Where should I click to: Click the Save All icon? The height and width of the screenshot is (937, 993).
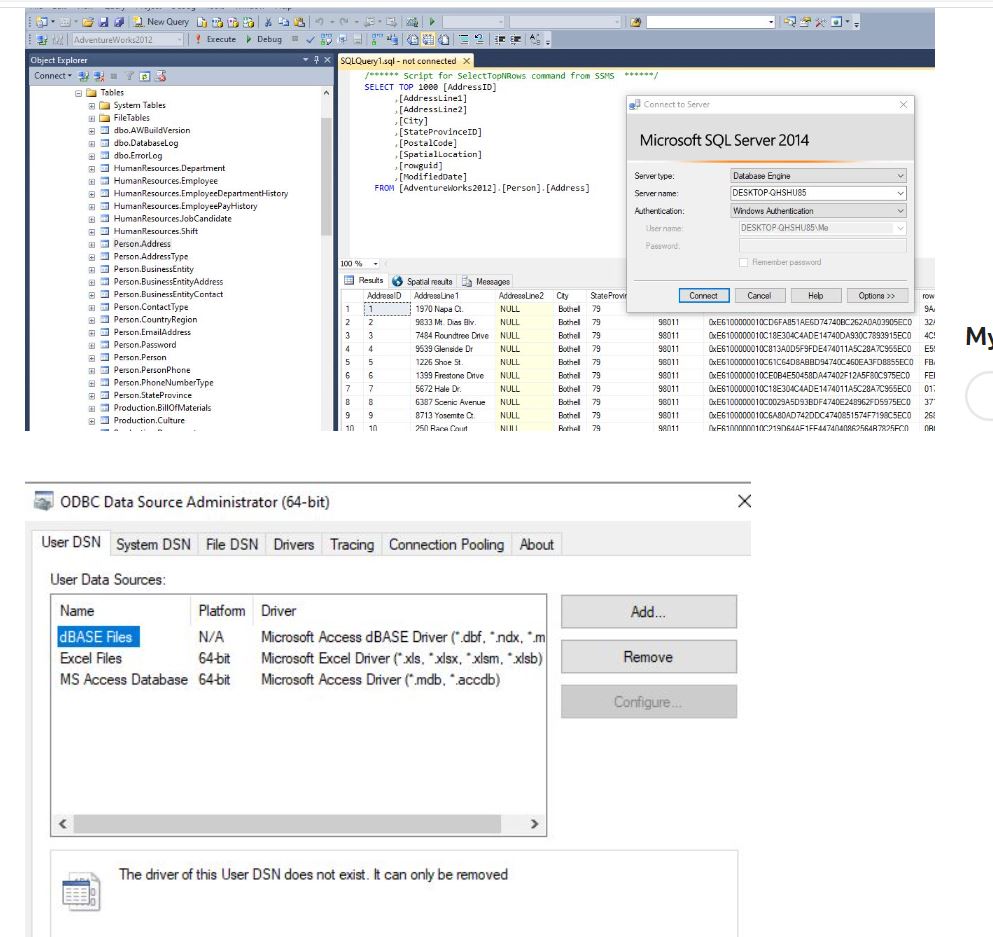point(118,22)
